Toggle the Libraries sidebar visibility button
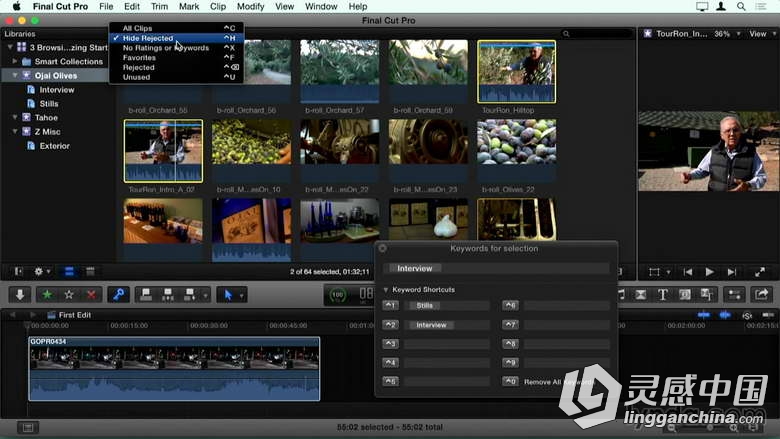The width and height of the screenshot is (780, 439). click(18, 271)
